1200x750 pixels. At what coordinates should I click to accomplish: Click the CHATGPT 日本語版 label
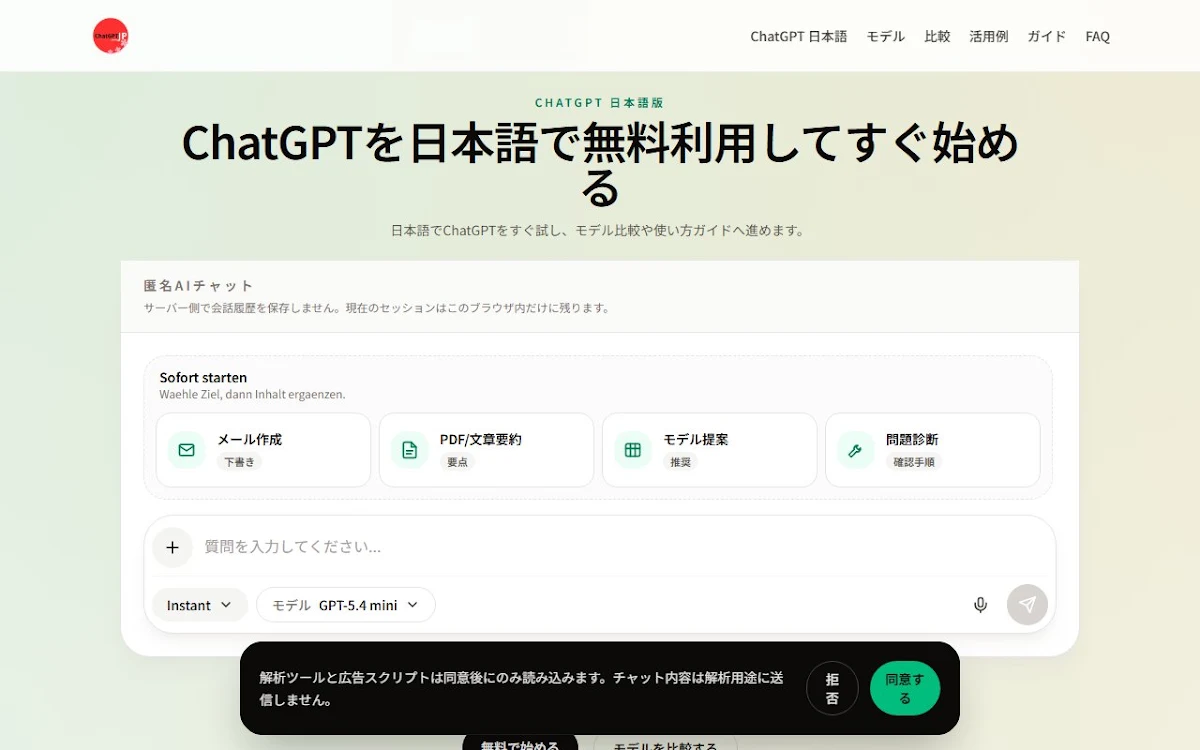click(x=599, y=103)
